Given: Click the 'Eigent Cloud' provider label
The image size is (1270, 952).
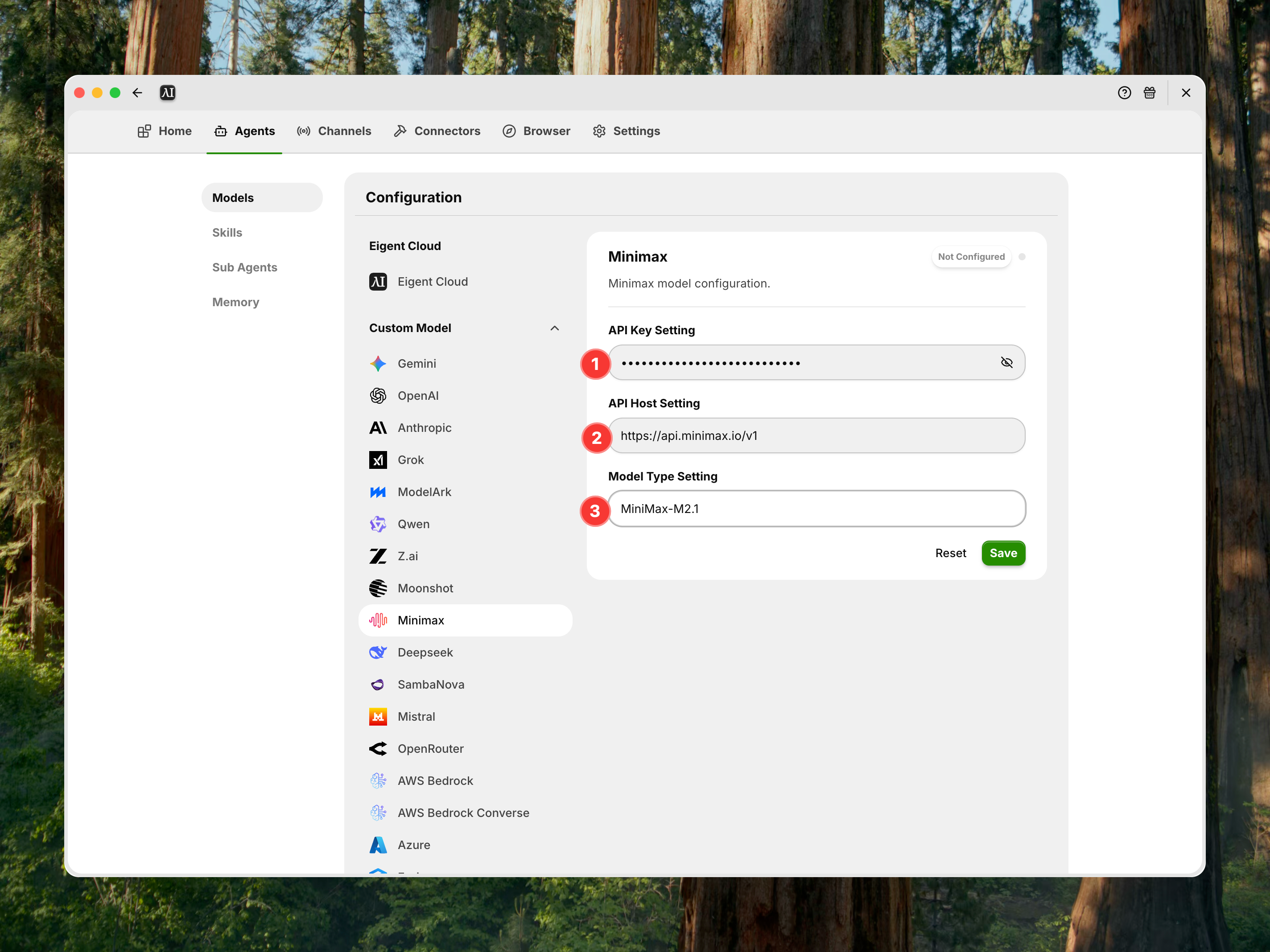Looking at the screenshot, I should pyautogui.click(x=433, y=282).
